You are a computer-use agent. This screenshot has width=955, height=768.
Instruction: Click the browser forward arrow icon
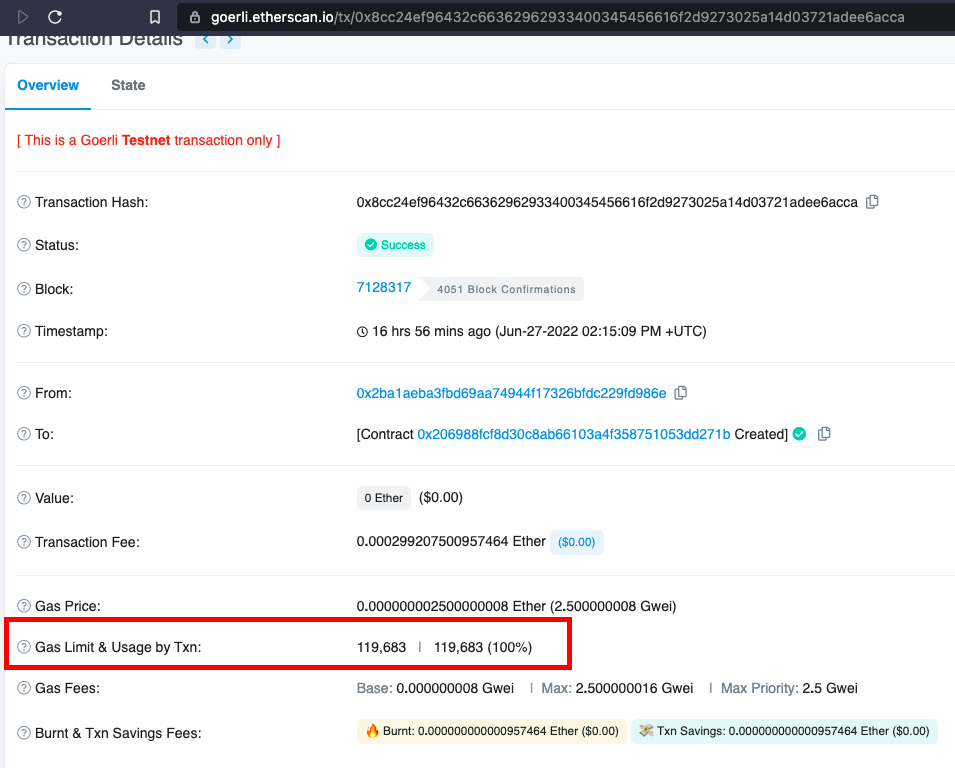point(23,17)
